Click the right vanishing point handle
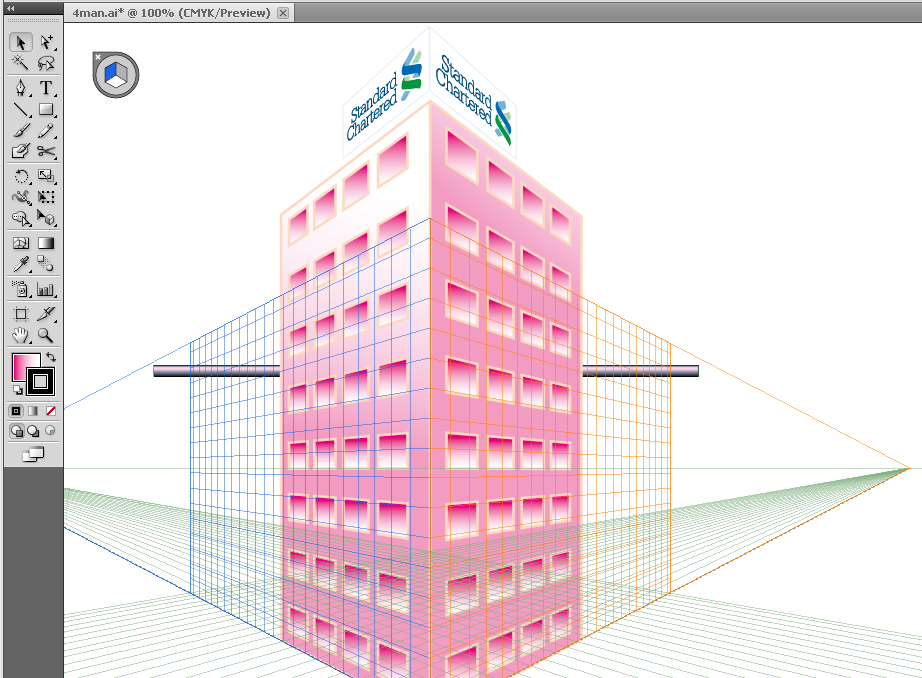Viewport: 922px width, 678px height. coord(909,469)
